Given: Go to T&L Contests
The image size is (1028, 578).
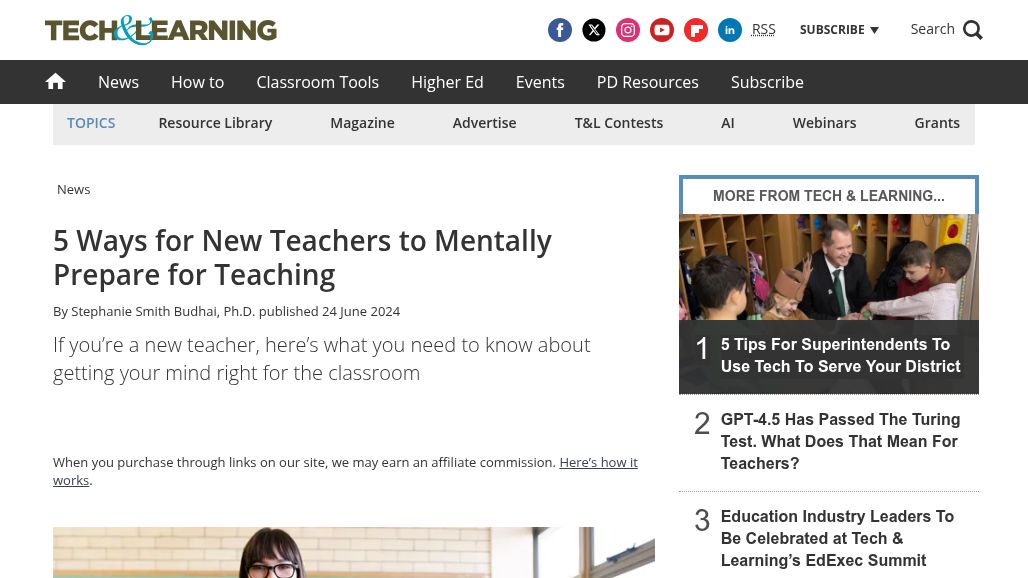Looking at the screenshot, I should click(x=619, y=123).
